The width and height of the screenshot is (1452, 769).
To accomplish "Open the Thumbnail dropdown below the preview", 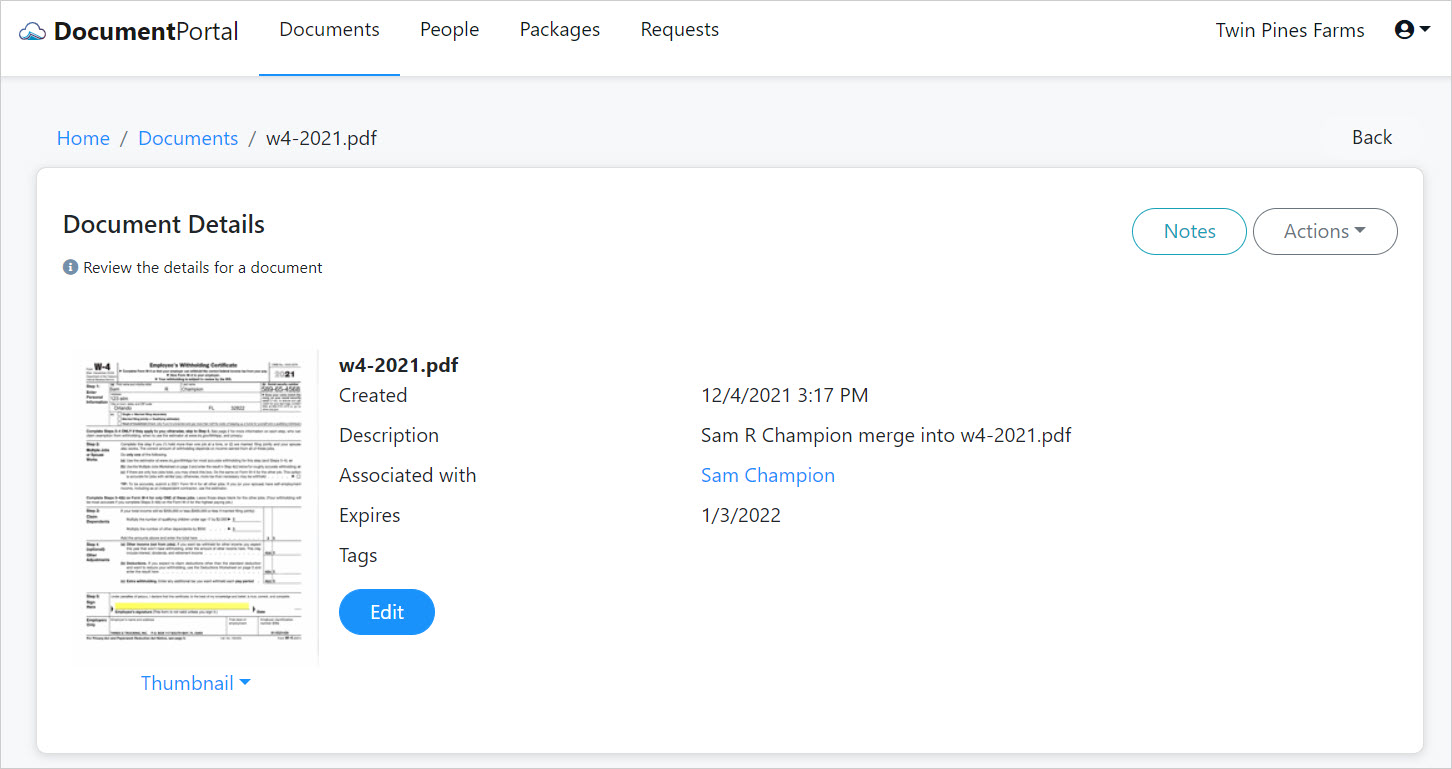I will click(196, 682).
